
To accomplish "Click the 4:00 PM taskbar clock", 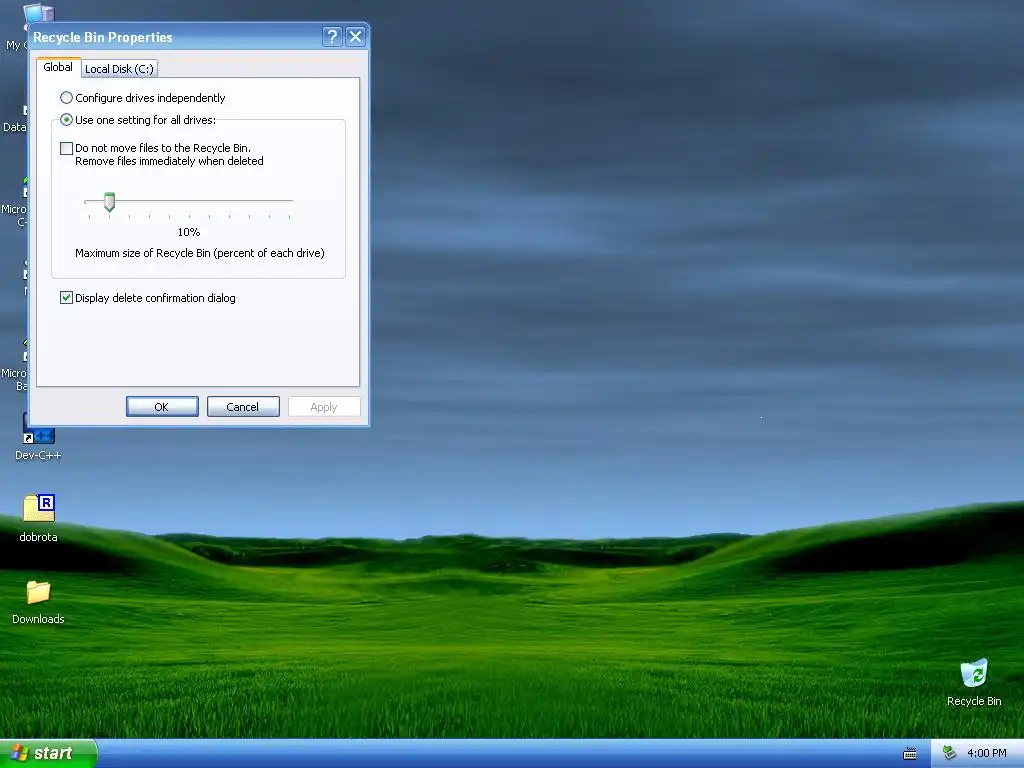I will pyautogui.click(x=986, y=754).
